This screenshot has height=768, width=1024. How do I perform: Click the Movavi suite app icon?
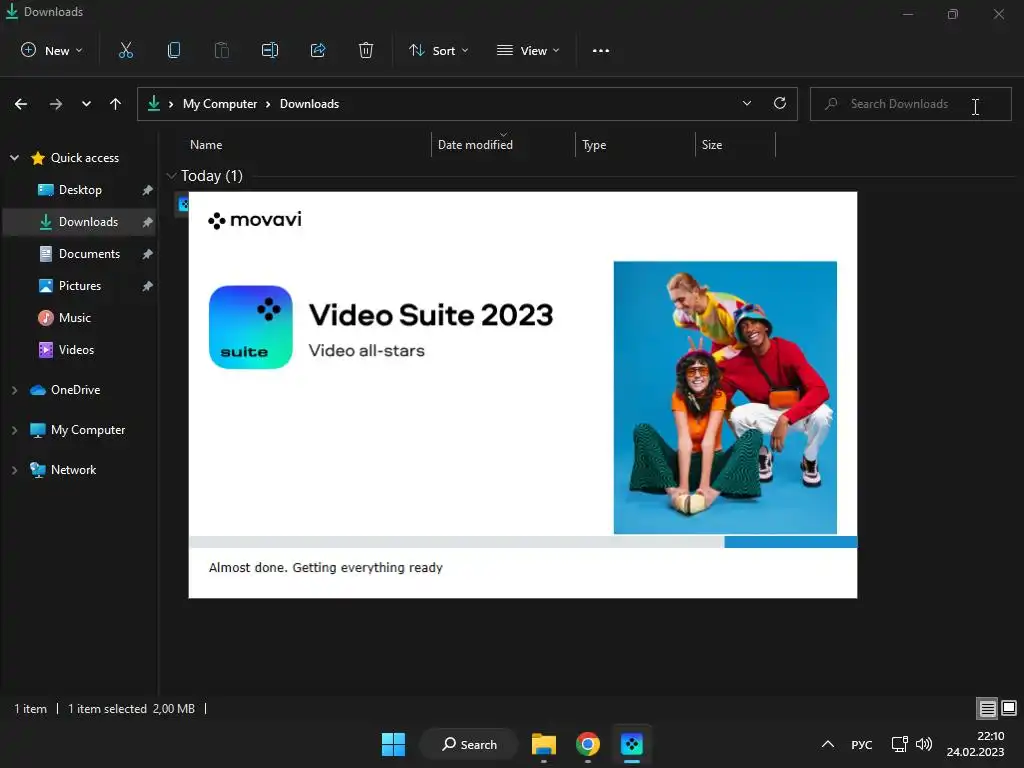[251, 327]
